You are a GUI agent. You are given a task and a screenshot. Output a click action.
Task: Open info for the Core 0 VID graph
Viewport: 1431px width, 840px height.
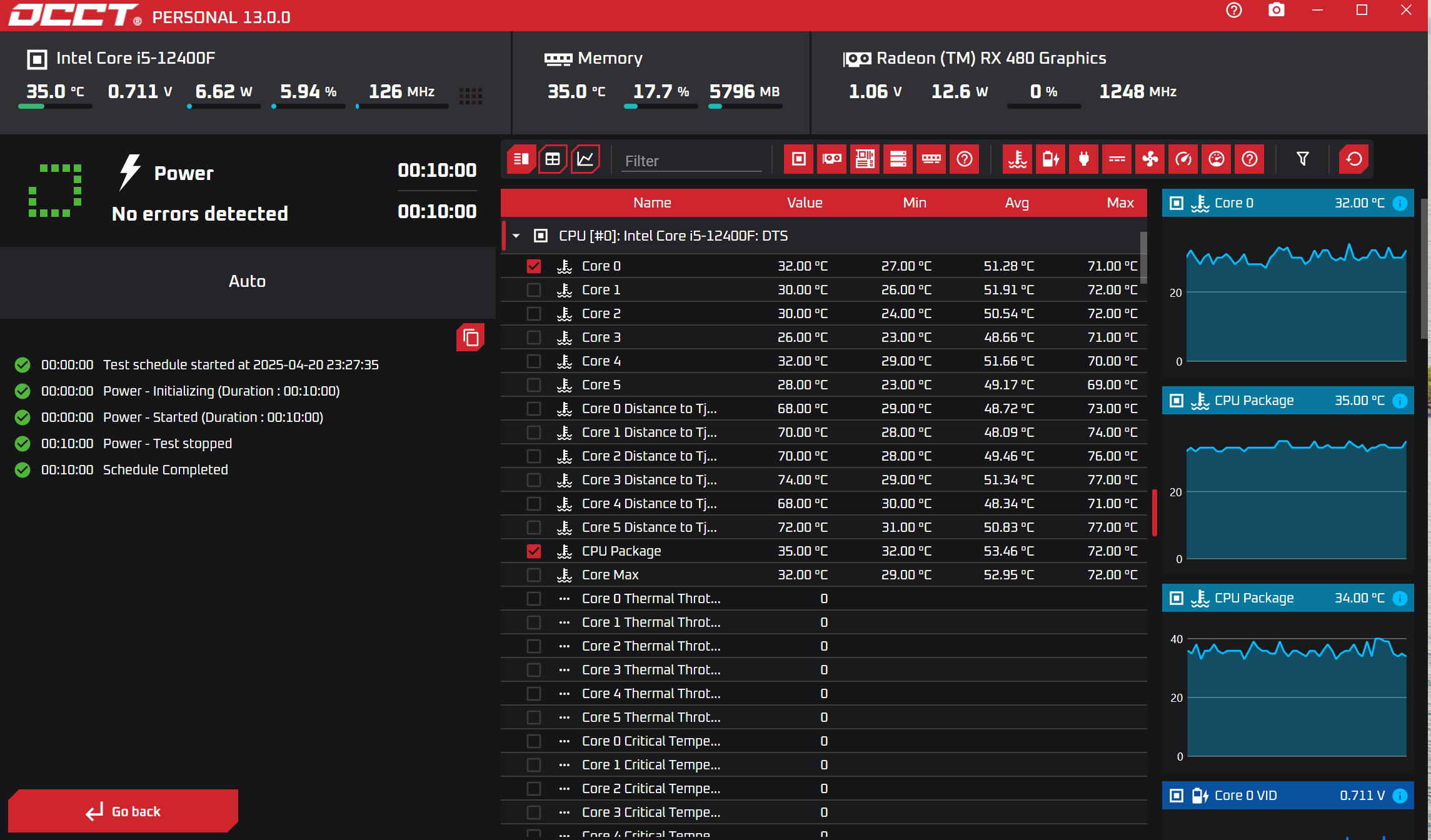click(x=1400, y=796)
